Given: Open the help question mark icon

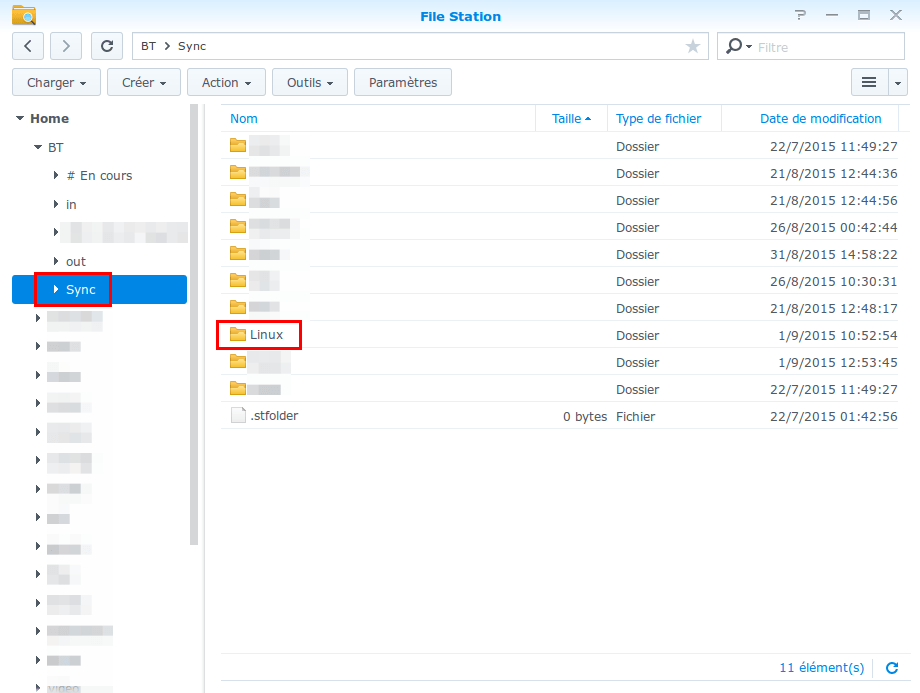Looking at the screenshot, I should point(800,15).
